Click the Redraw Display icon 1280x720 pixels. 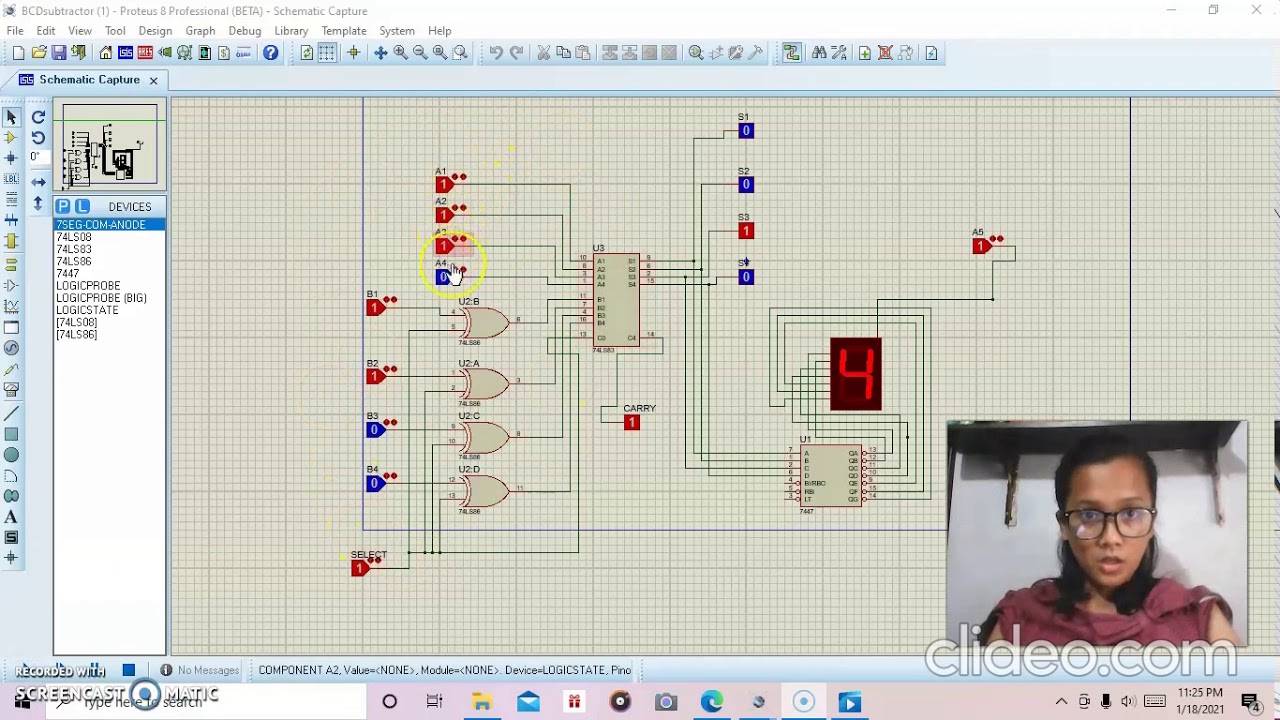pos(307,53)
